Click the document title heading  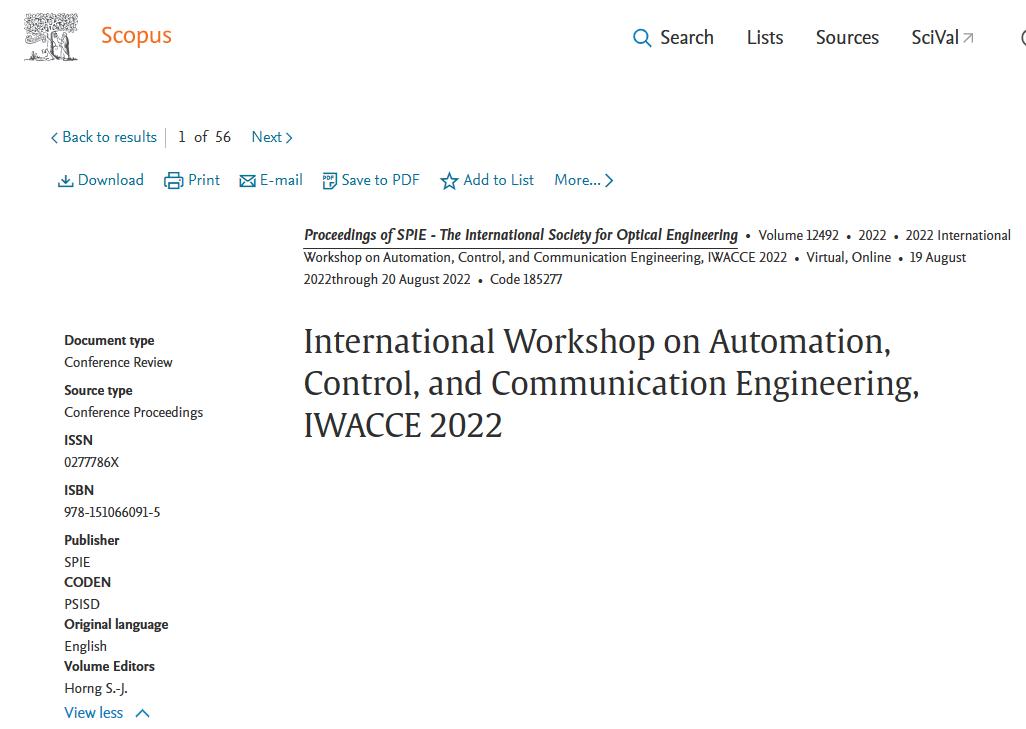[x=610, y=383]
